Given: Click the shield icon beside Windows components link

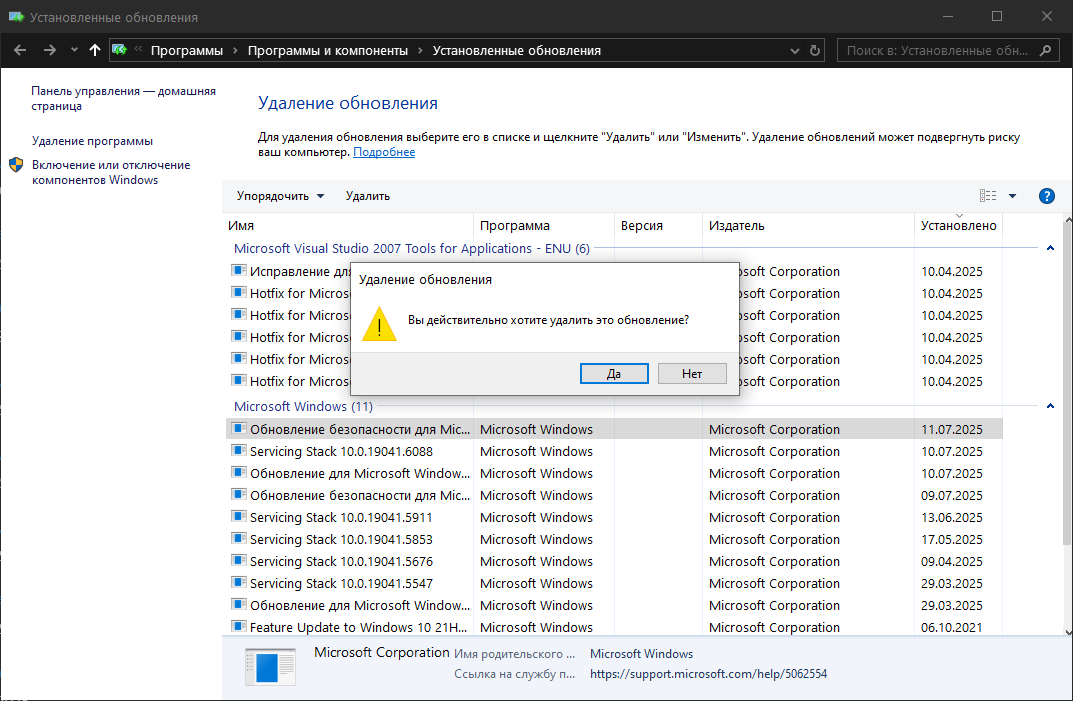Looking at the screenshot, I should 16,165.
